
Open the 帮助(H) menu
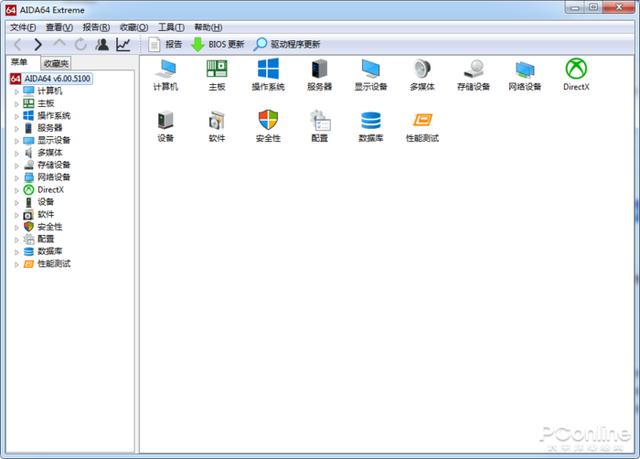point(208,27)
